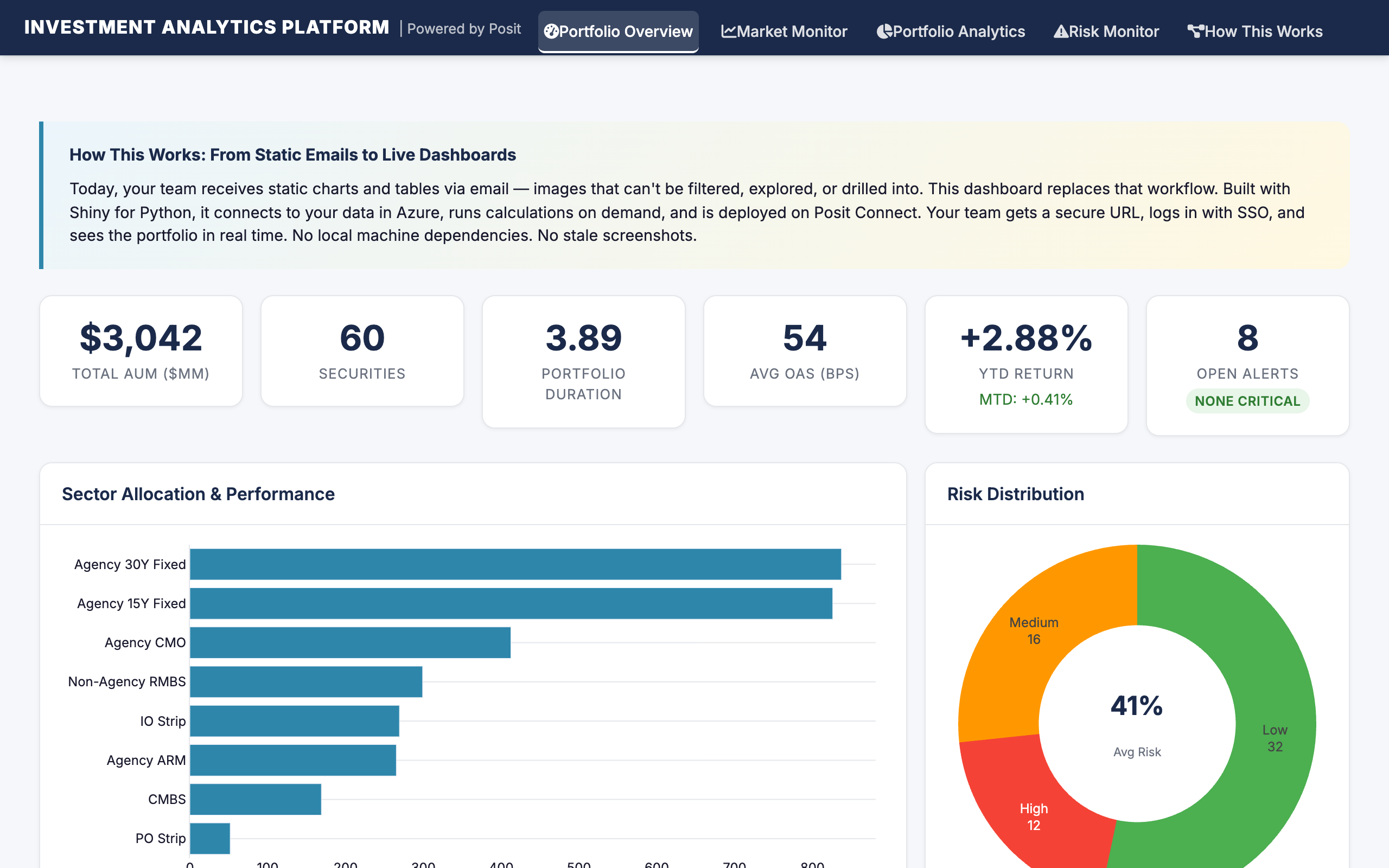Select the CMBS bar
Viewport: 1389px width, 868px height.
pos(256,799)
